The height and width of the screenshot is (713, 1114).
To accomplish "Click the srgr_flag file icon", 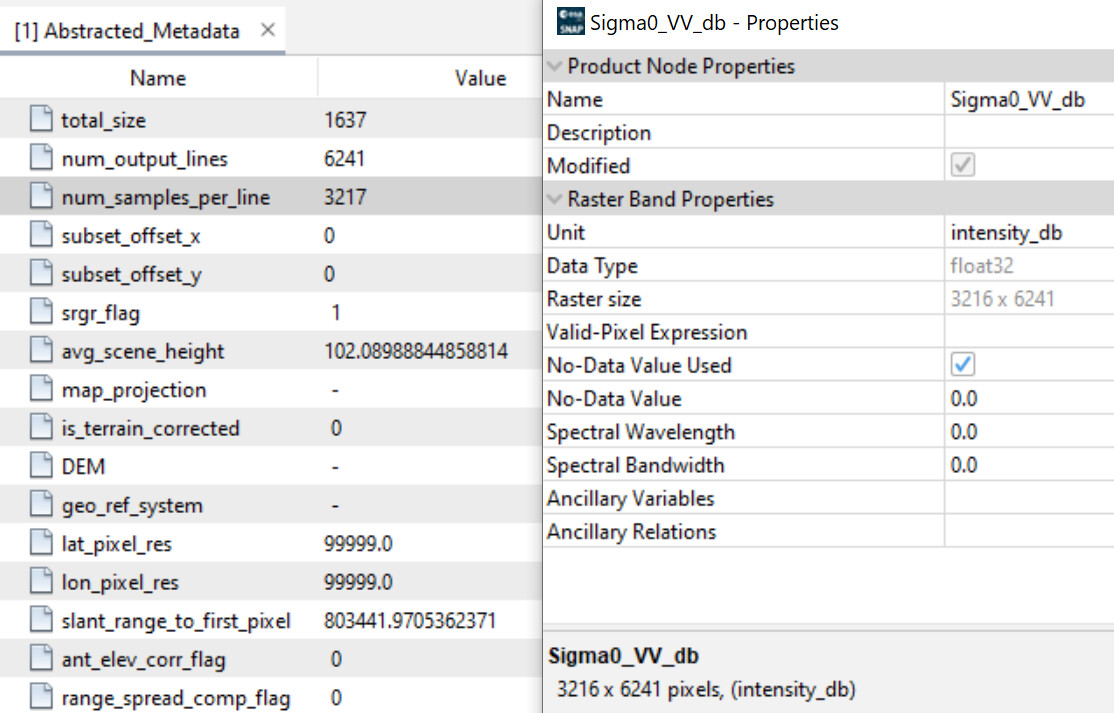I will point(41,311).
